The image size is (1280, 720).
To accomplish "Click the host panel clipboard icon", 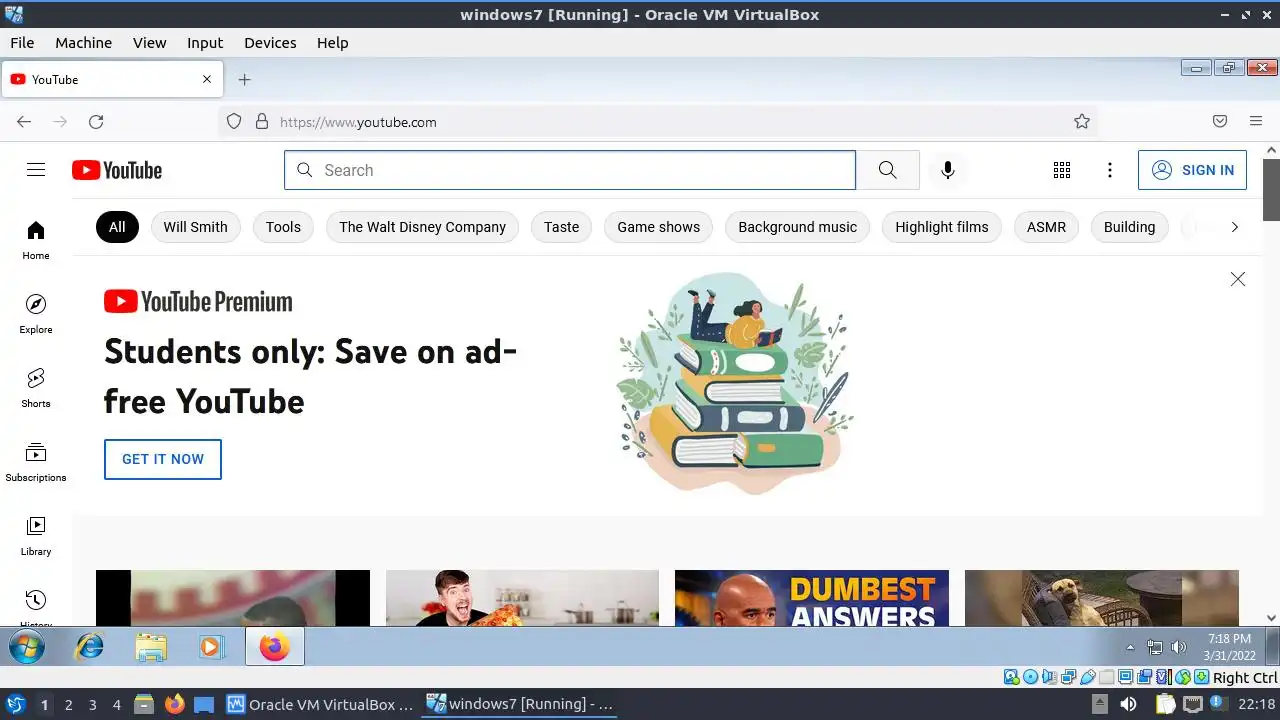I will pos(1166,704).
